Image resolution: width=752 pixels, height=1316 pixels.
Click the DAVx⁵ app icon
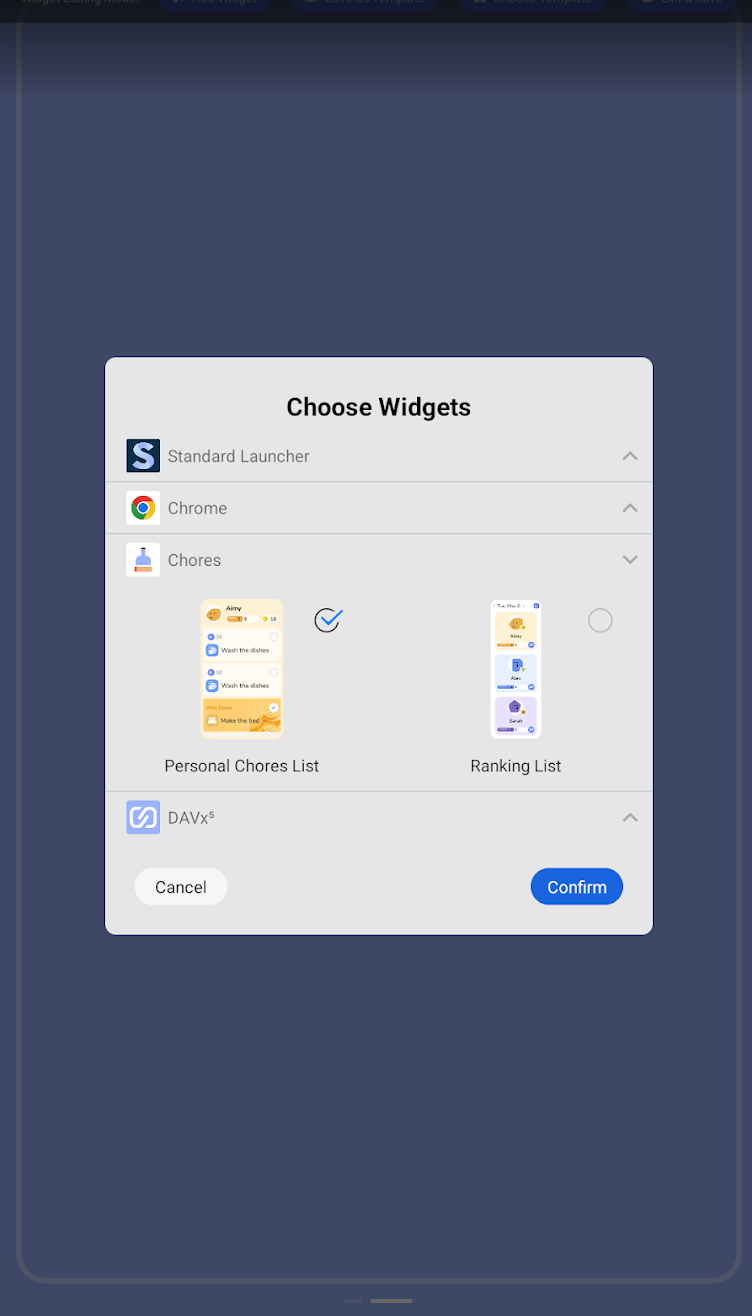[143, 817]
